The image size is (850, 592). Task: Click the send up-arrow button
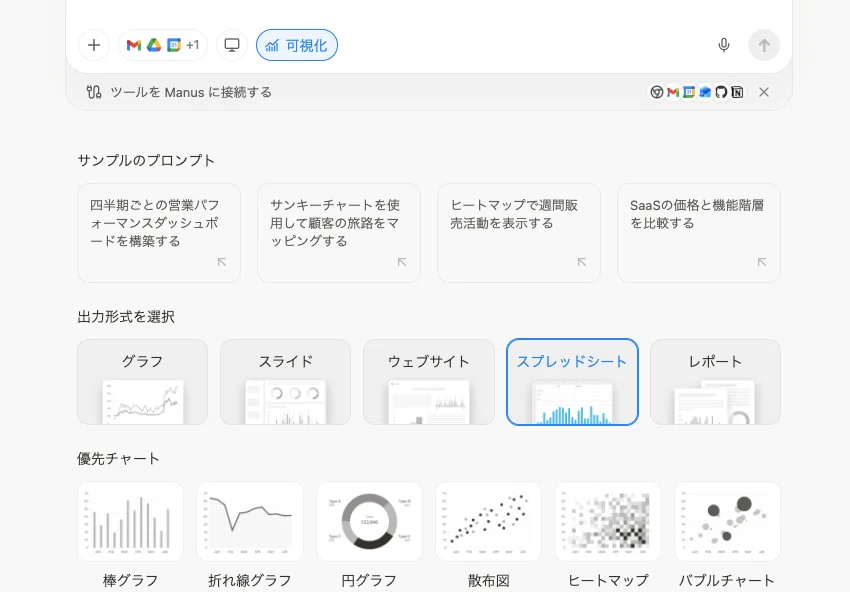pos(764,45)
